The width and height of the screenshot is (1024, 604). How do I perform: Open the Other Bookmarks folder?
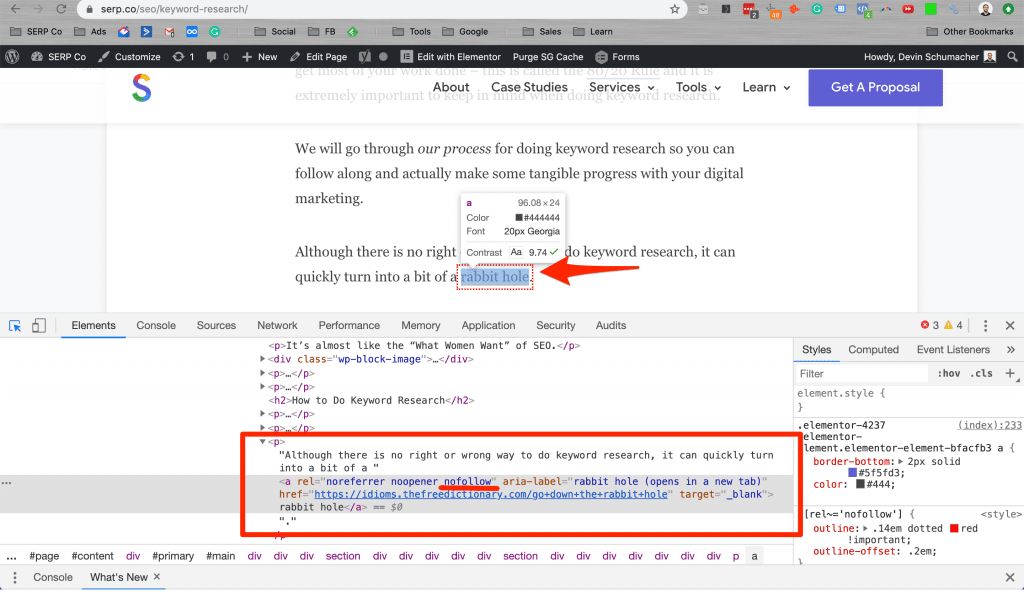[970, 31]
